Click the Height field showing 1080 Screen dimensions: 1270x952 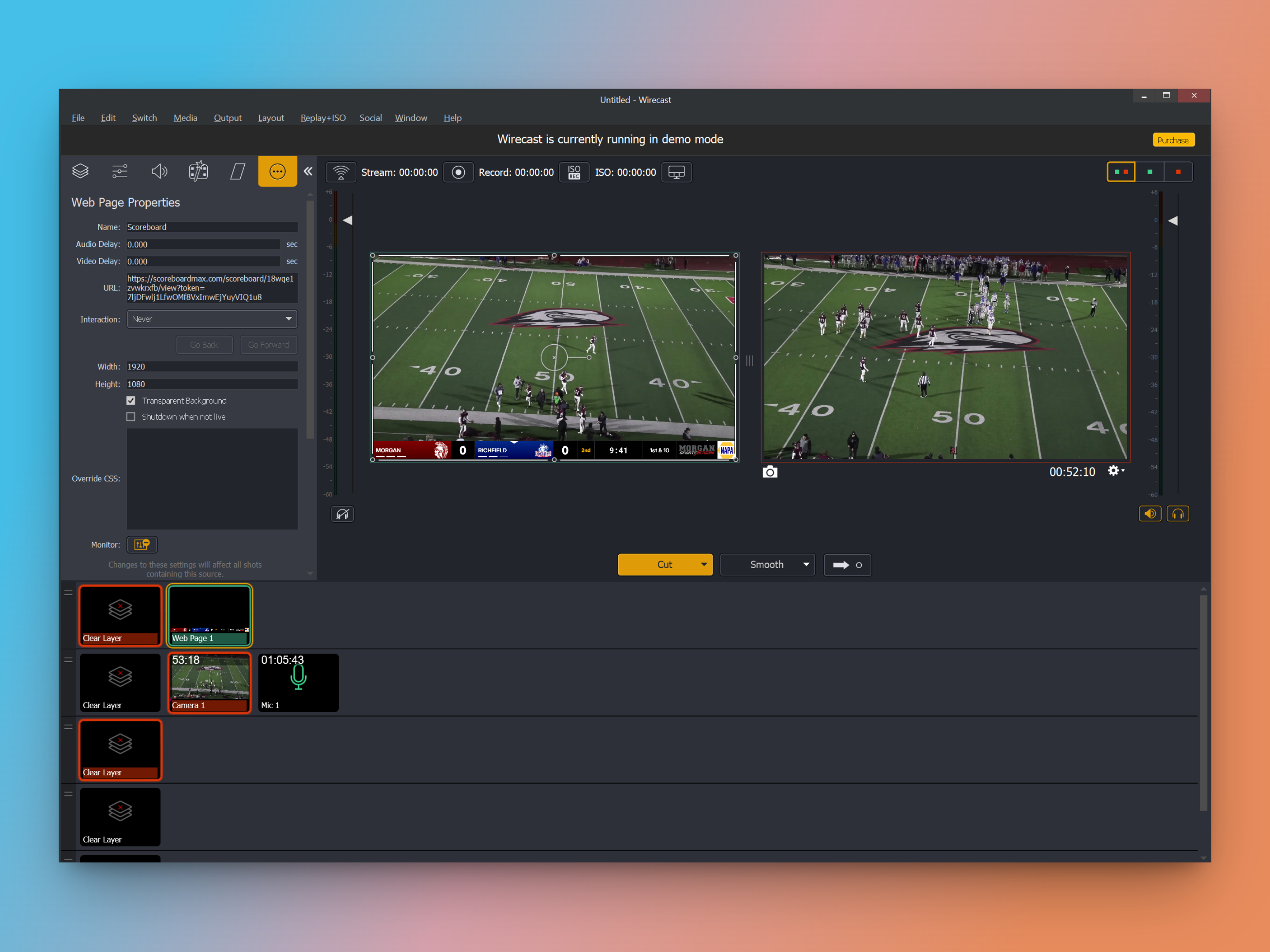[x=212, y=384]
